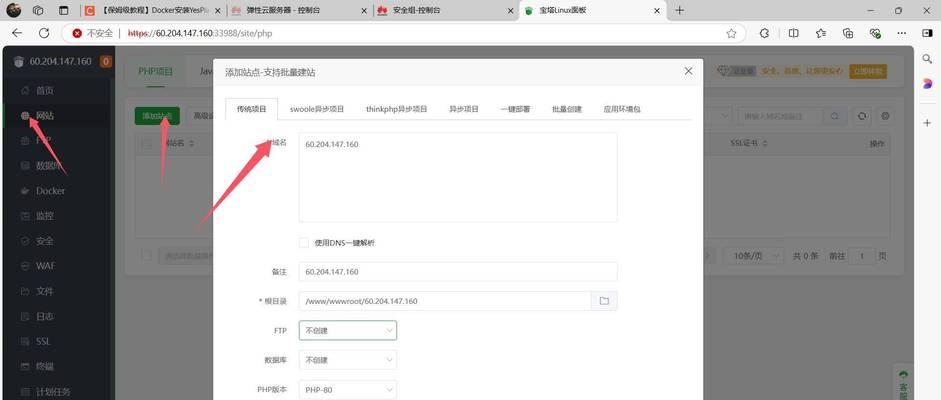Switch to 异步项目 tab
The image size is (941, 400).
click(464, 109)
